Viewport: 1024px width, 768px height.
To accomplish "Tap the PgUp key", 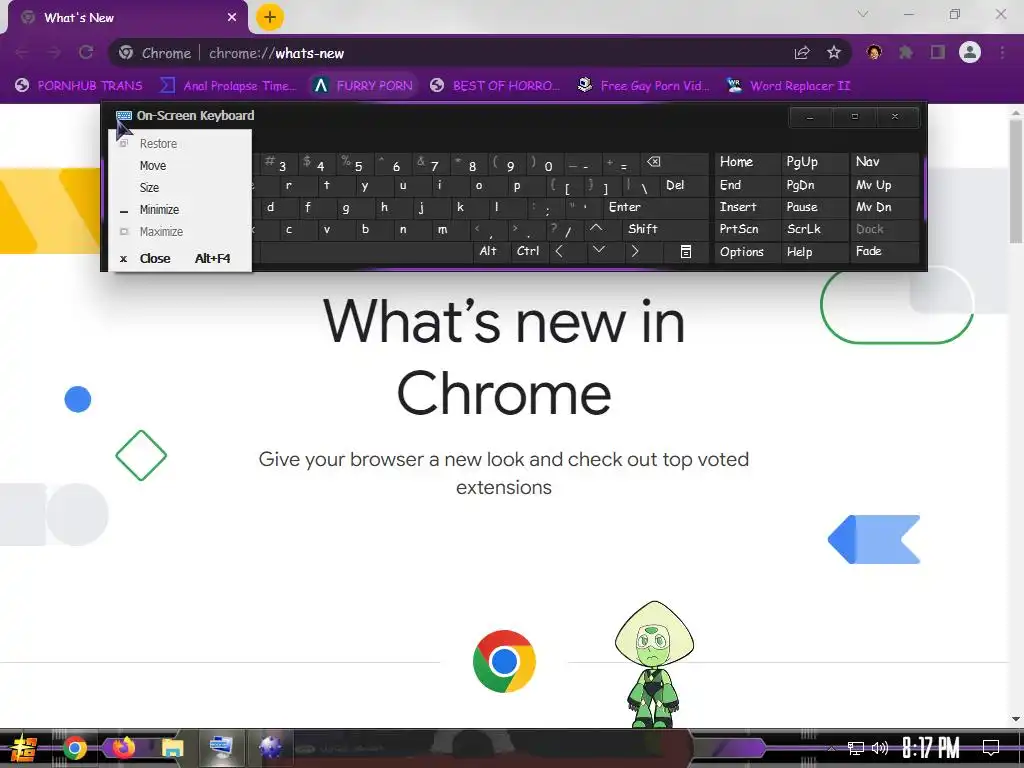I will pyautogui.click(x=814, y=162).
